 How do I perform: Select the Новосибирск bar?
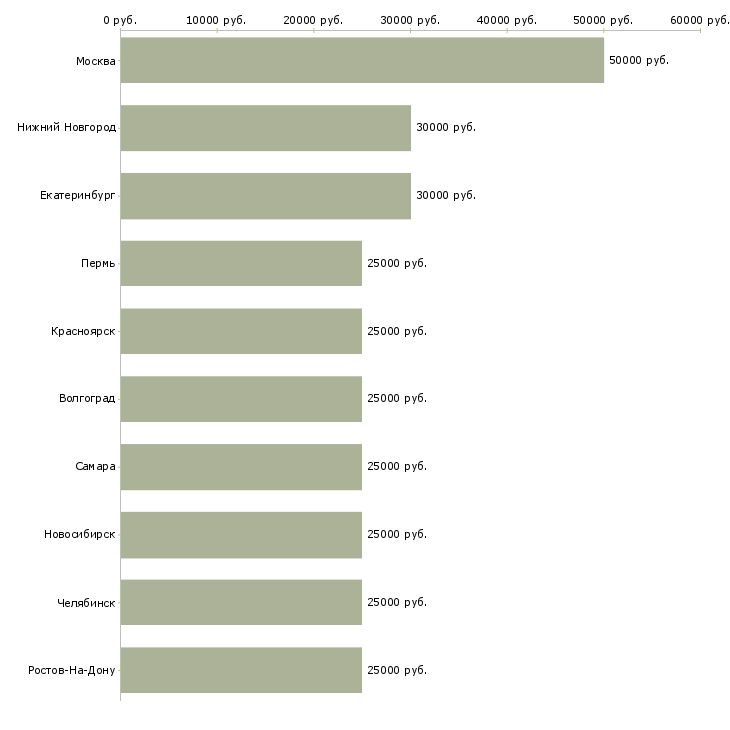click(x=241, y=535)
